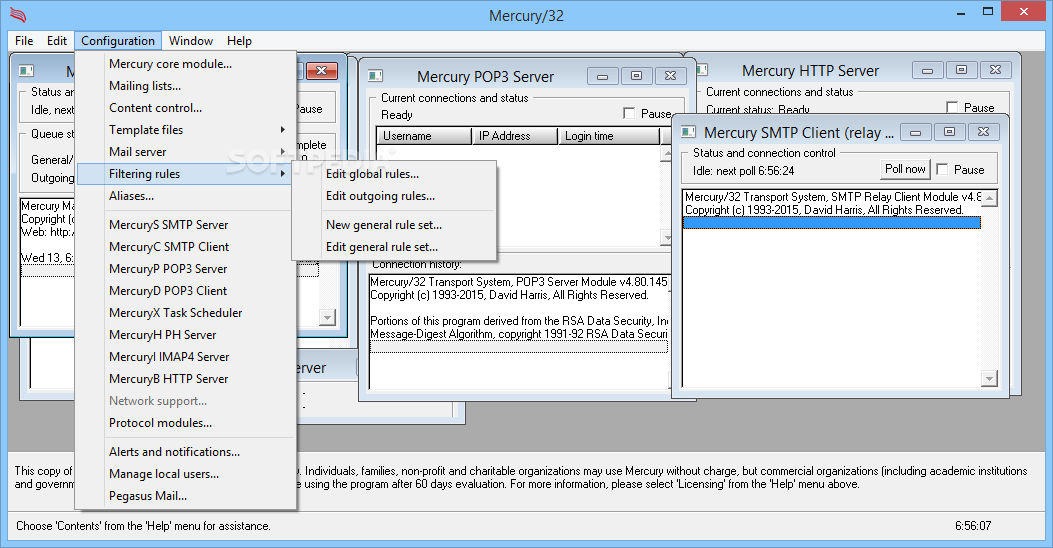Click the core module window icon
This screenshot has height=548, width=1053.
tap(26, 71)
